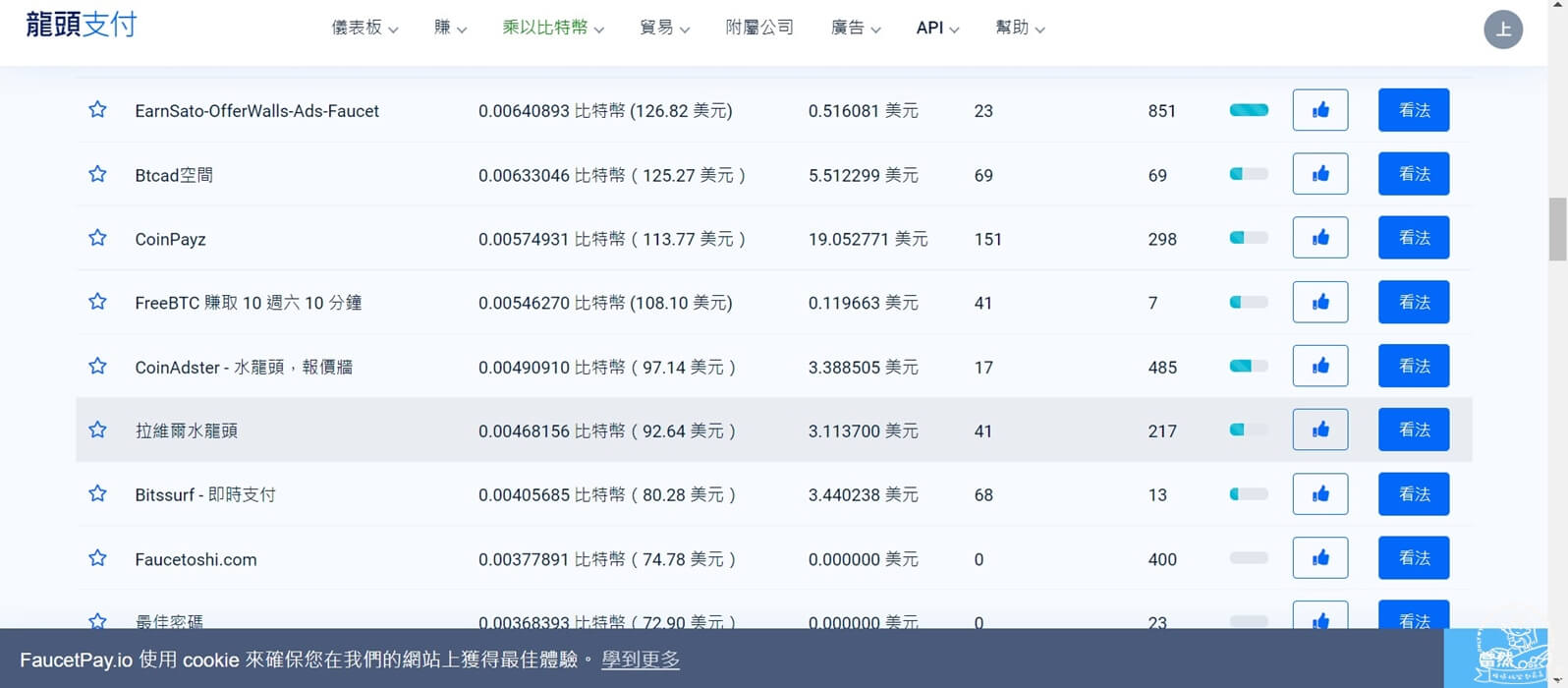Toggle favorite star for FreeBTC 賺取 row
Viewport: 1568px width, 688px height.
97,302
